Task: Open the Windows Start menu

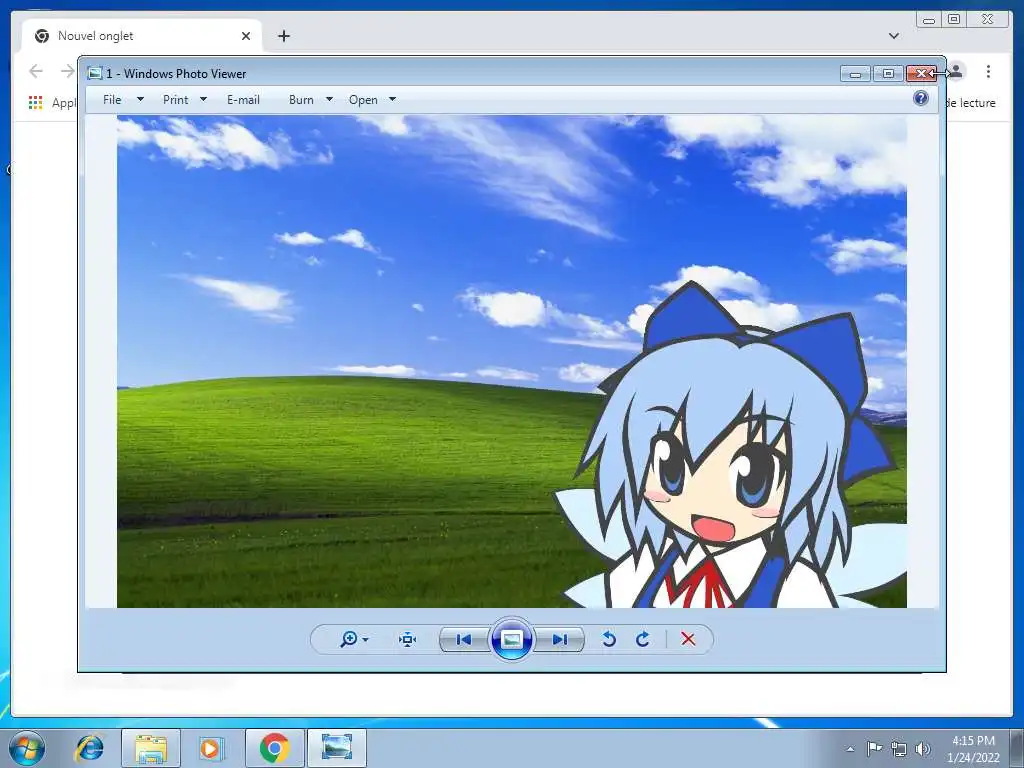Action: (26, 748)
